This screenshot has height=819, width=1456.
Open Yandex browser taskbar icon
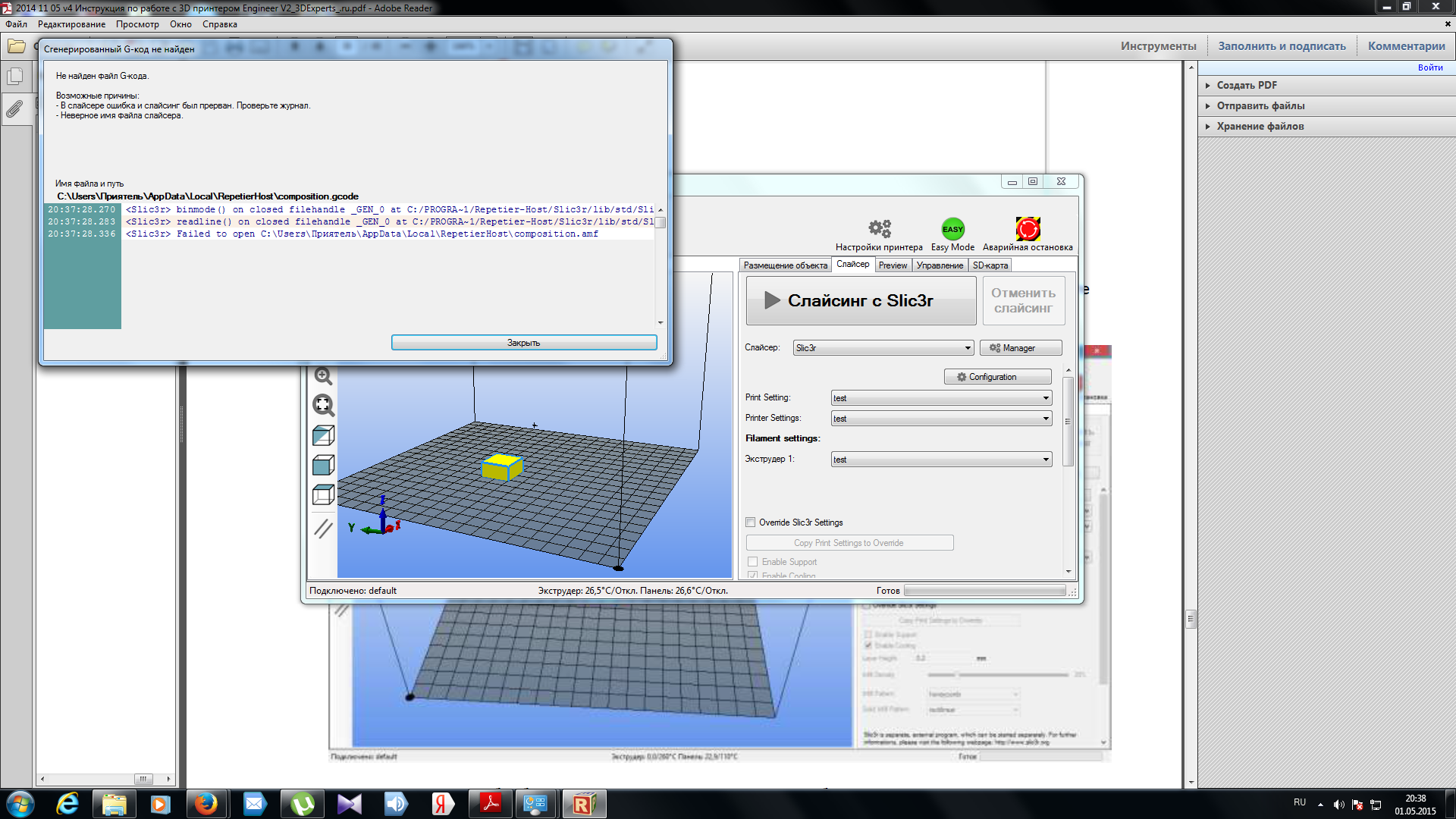(443, 804)
